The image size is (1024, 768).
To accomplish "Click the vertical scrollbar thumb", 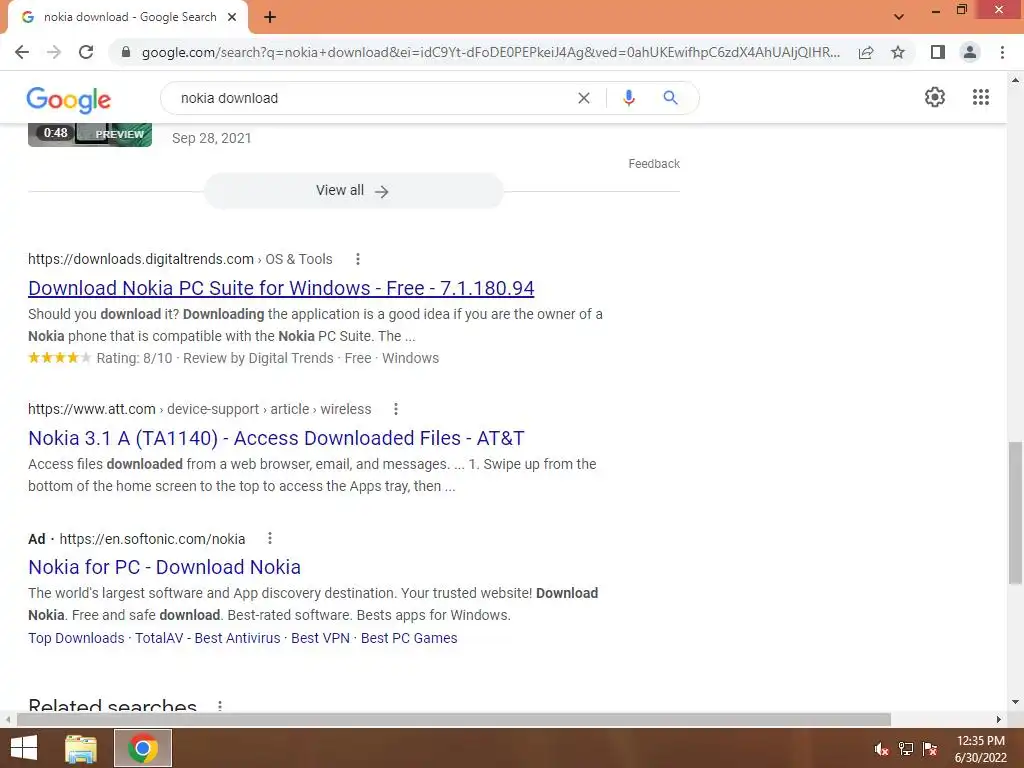I will pyautogui.click(x=1015, y=513).
